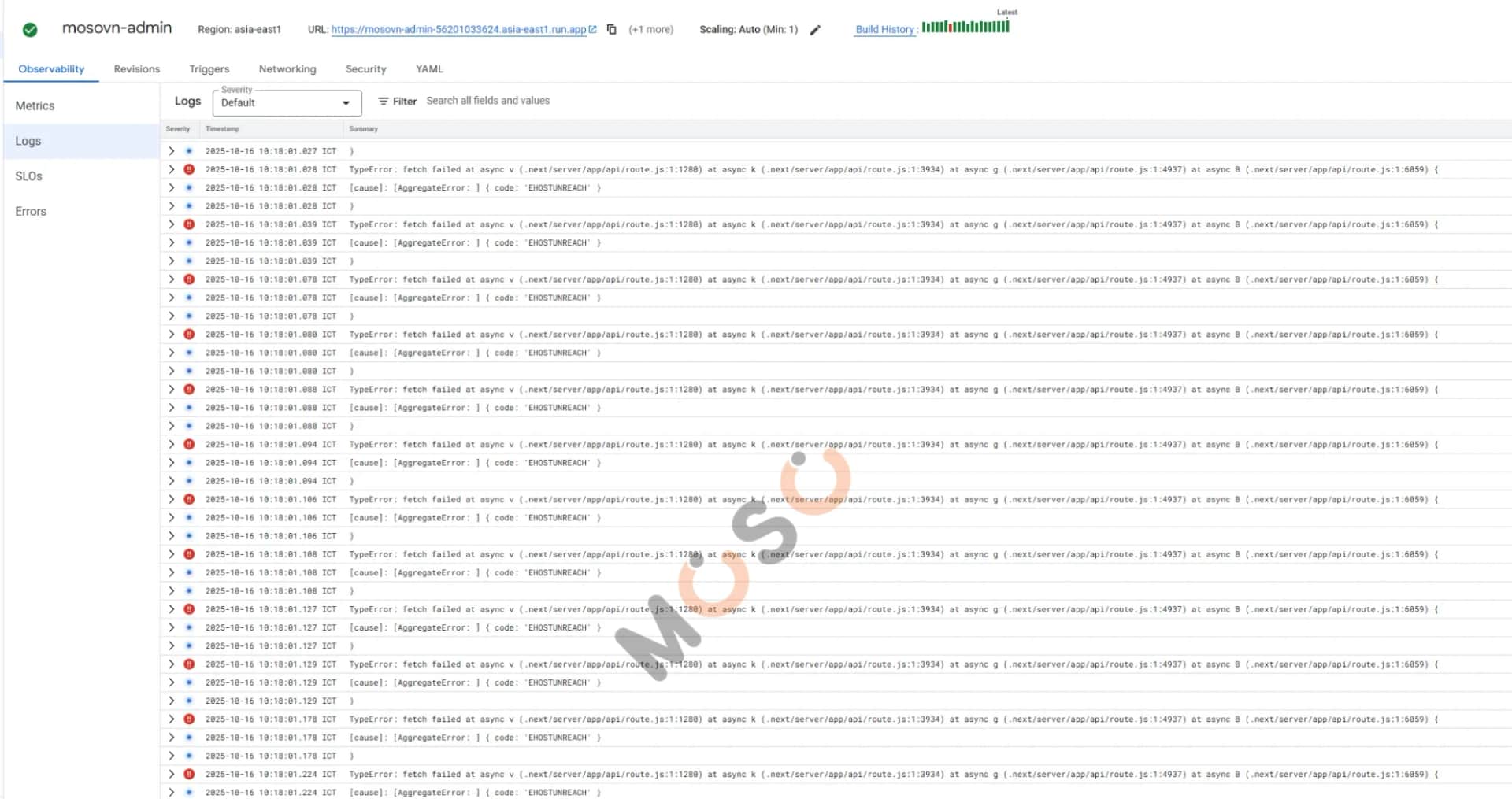Image resolution: width=1512 pixels, height=799 pixels.
Task: Click the red error icon at 10:18:01.039
Action: coord(189,224)
